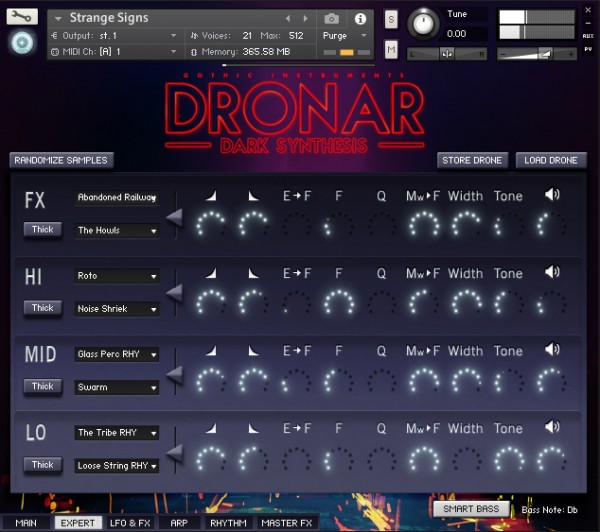Click the HI row volume speaker icon
Image resolution: width=600 pixels, height=532 pixels.
pos(552,272)
